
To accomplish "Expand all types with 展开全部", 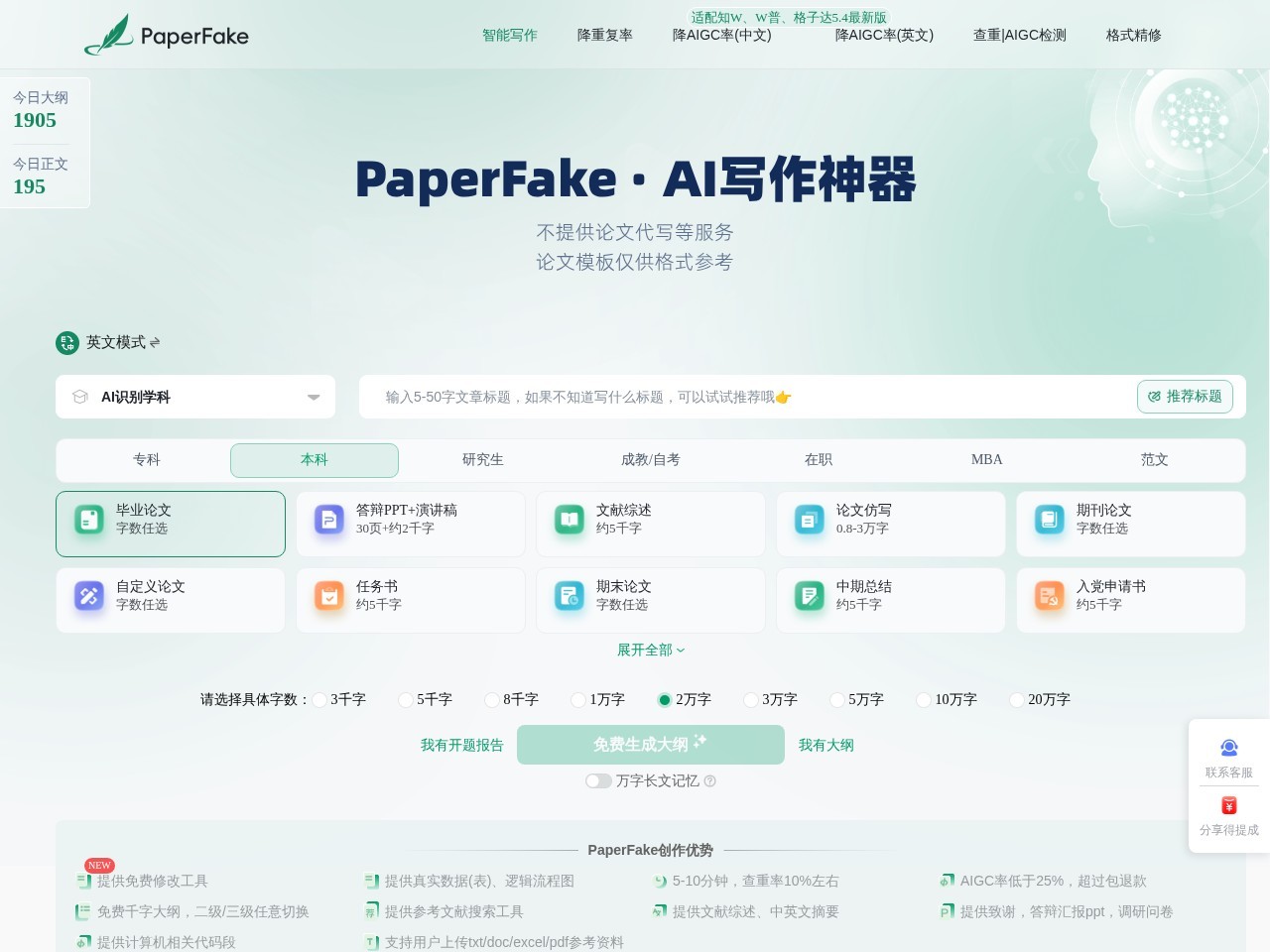I will (651, 651).
